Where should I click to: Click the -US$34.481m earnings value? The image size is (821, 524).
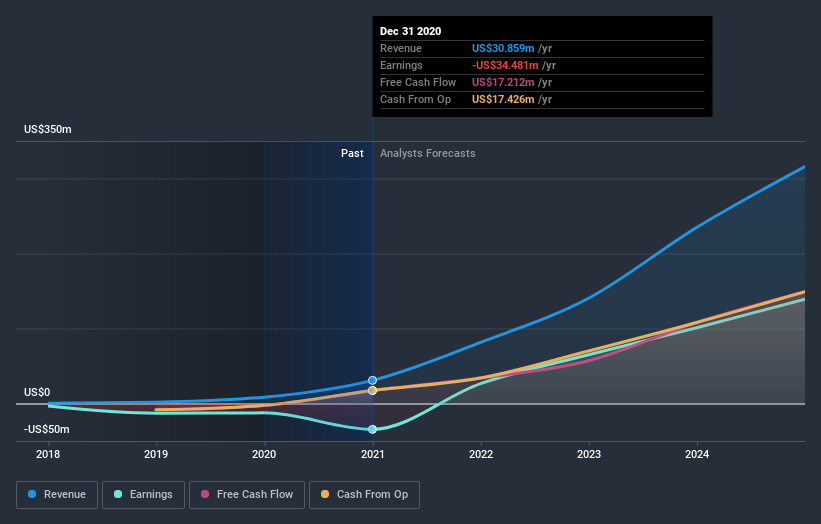pos(505,65)
